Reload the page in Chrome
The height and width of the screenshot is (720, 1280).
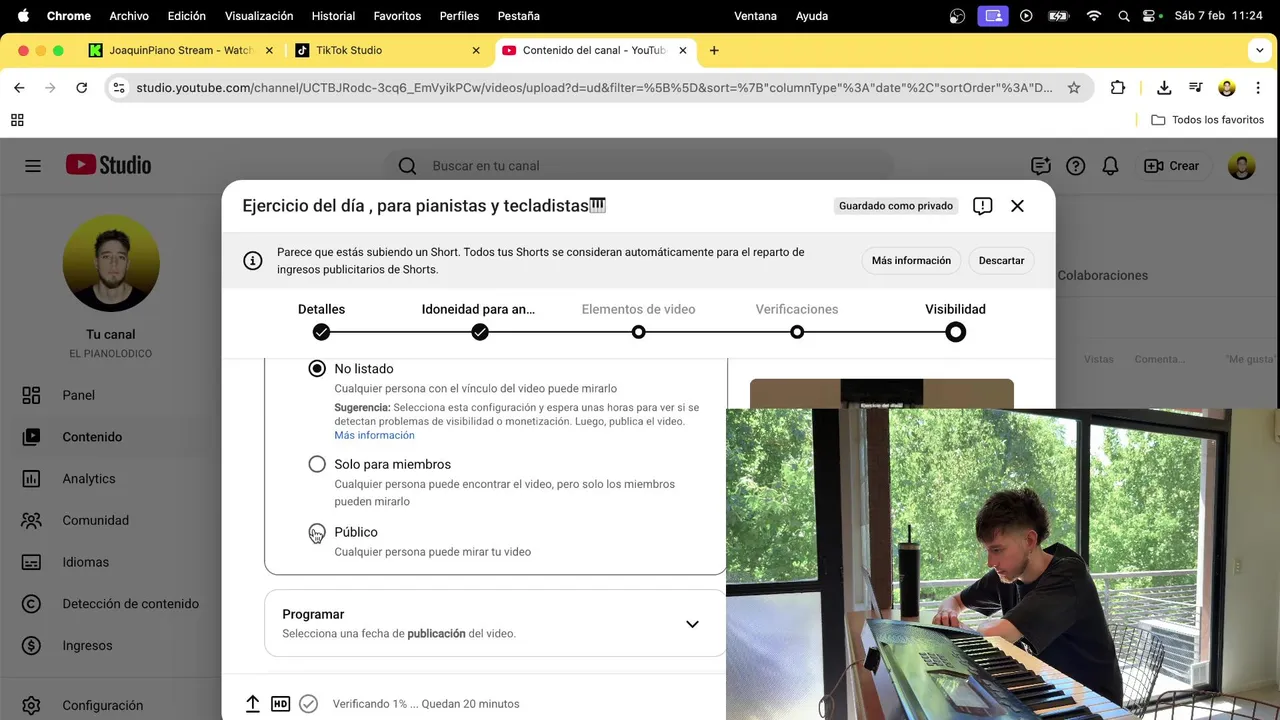82,88
